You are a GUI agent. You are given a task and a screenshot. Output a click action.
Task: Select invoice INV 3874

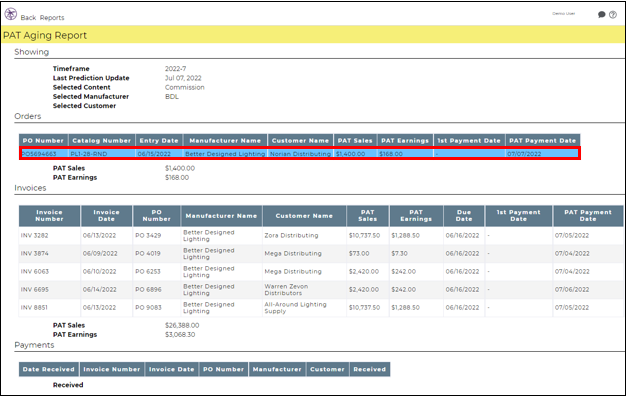[x=34, y=254]
